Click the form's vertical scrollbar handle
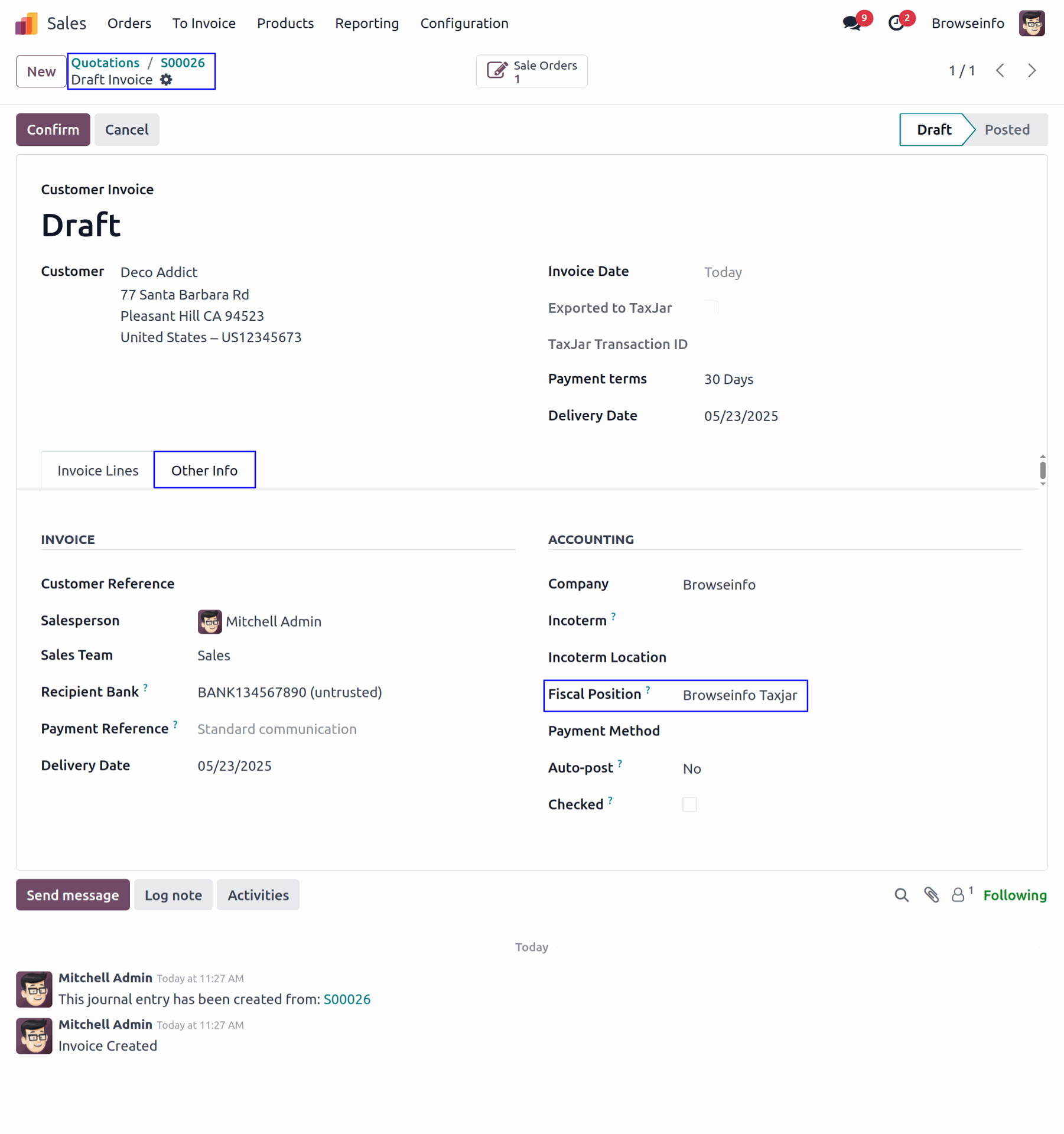This screenshot has height=1134, width=1064. click(x=1043, y=471)
